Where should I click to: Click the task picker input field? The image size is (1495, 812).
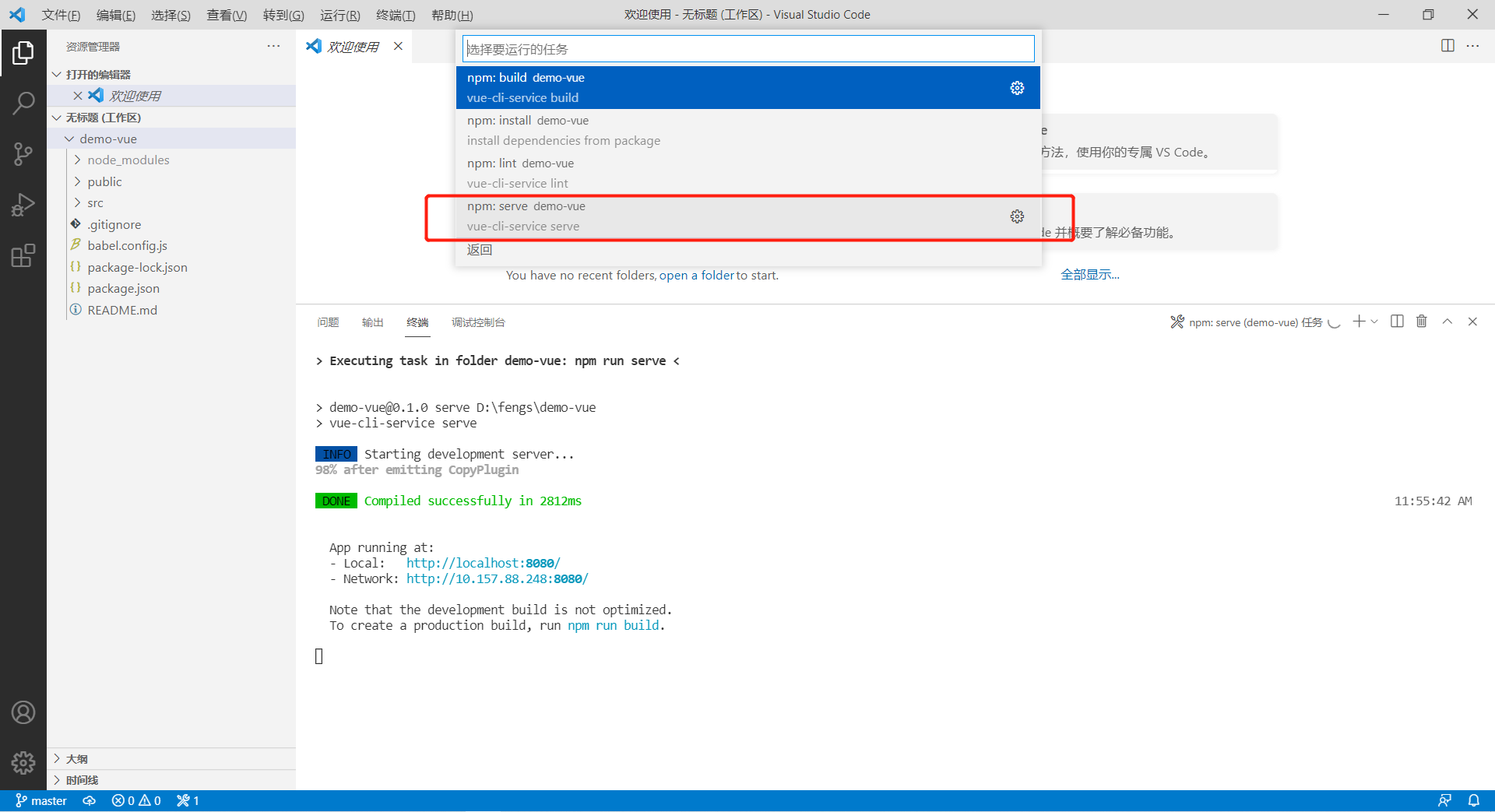coord(748,49)
